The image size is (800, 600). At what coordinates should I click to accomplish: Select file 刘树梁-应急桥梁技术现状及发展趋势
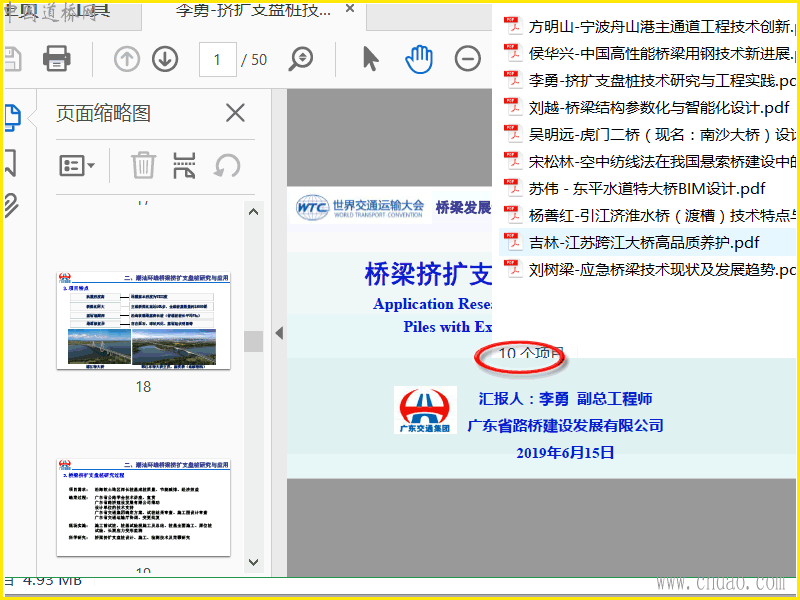tap(662, 270)
